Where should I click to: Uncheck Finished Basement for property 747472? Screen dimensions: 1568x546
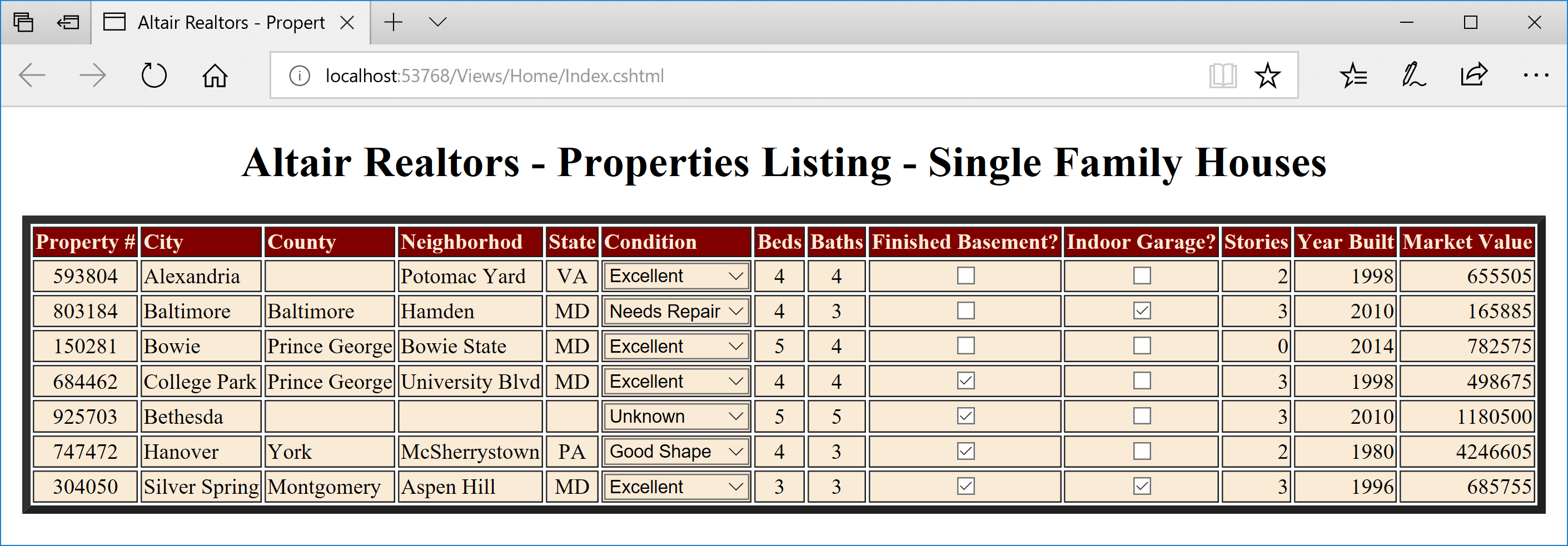pos(965,451)
